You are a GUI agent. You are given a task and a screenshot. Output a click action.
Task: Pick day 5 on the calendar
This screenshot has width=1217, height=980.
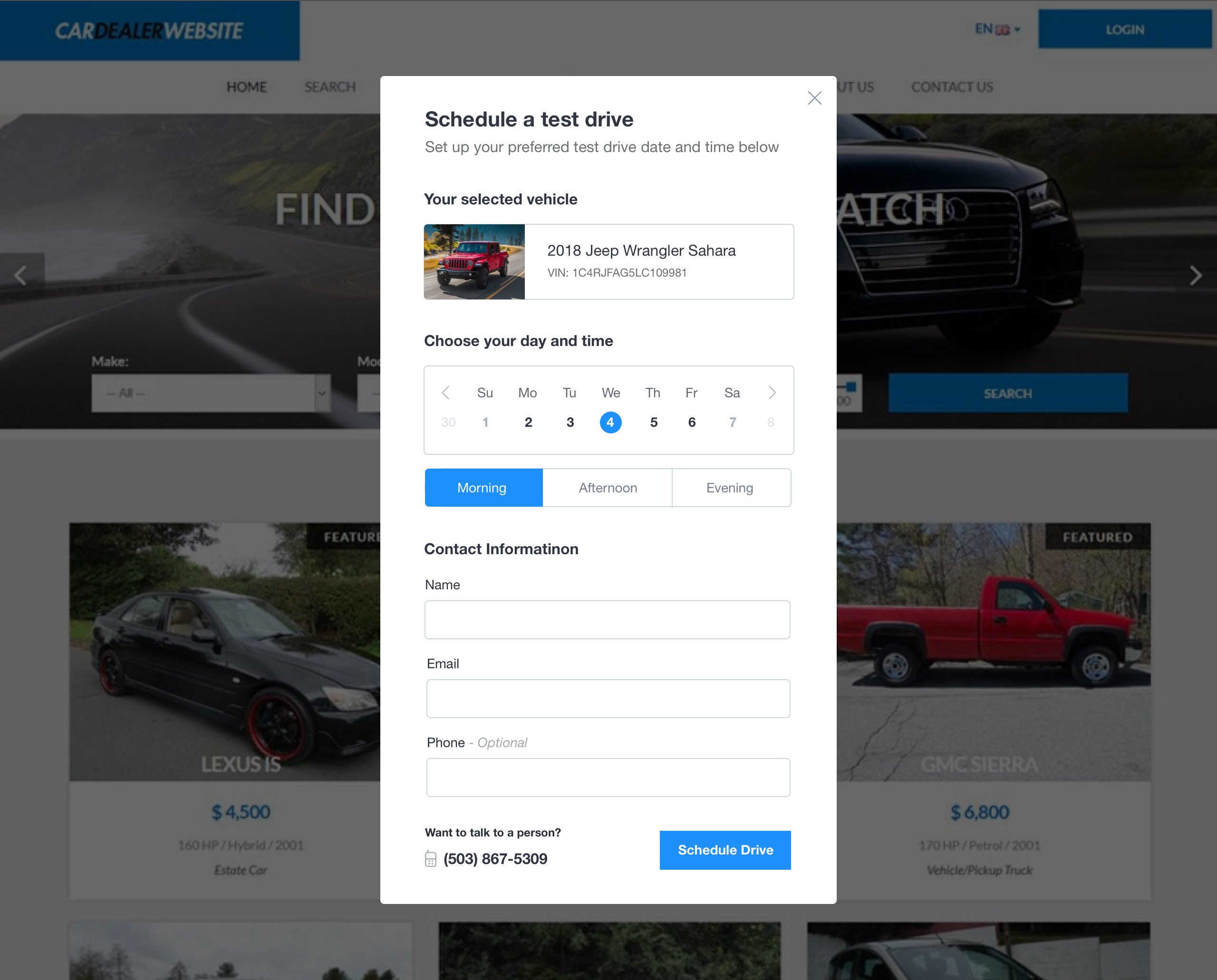pos(653,422)
